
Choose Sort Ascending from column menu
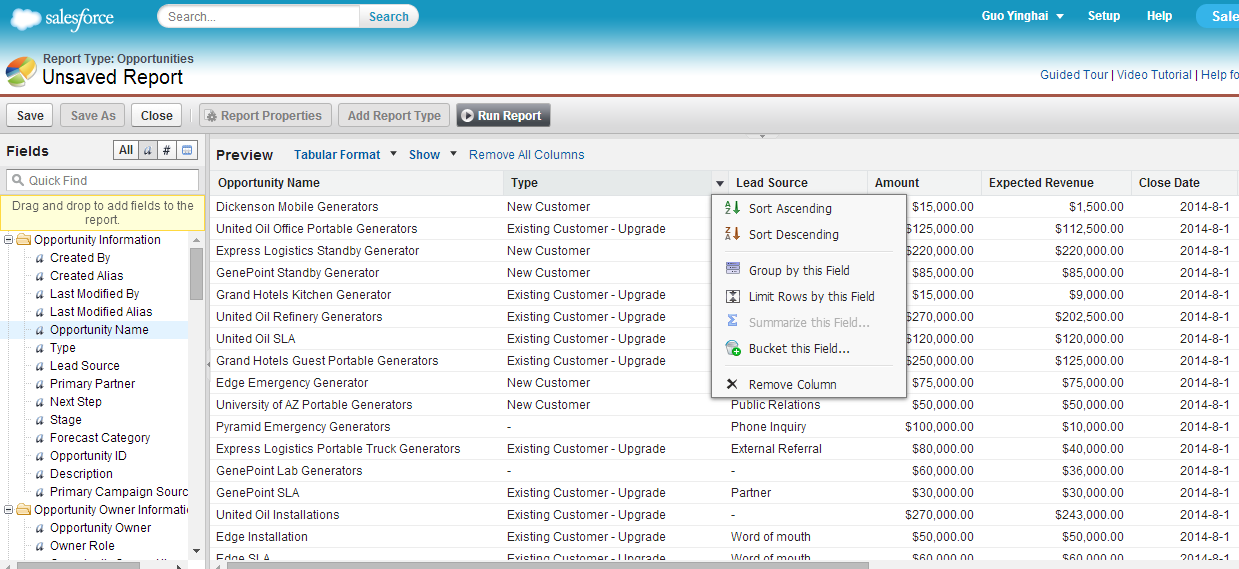[790, 208]
